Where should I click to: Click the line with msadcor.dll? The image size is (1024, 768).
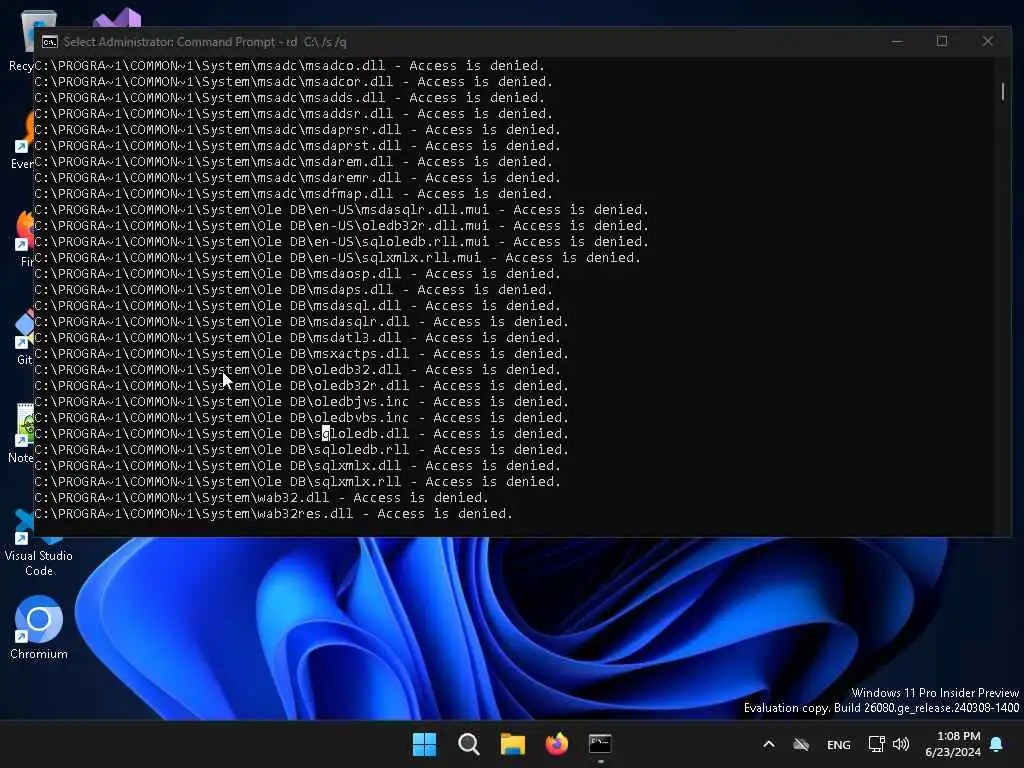pos(293,82)
